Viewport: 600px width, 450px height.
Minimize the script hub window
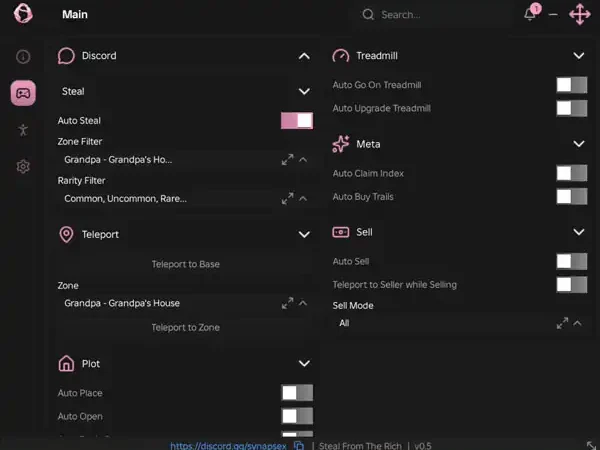click(x=553, y=15)
